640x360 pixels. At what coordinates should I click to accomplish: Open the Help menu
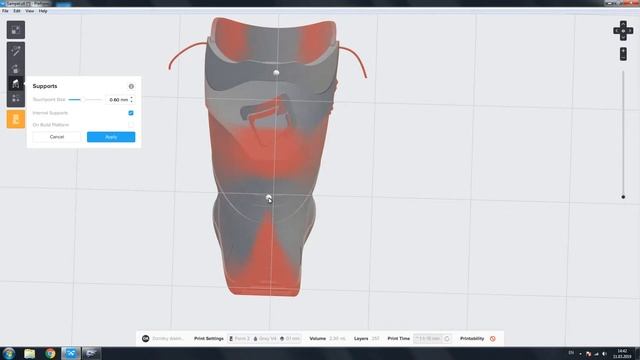click(43, 11)
